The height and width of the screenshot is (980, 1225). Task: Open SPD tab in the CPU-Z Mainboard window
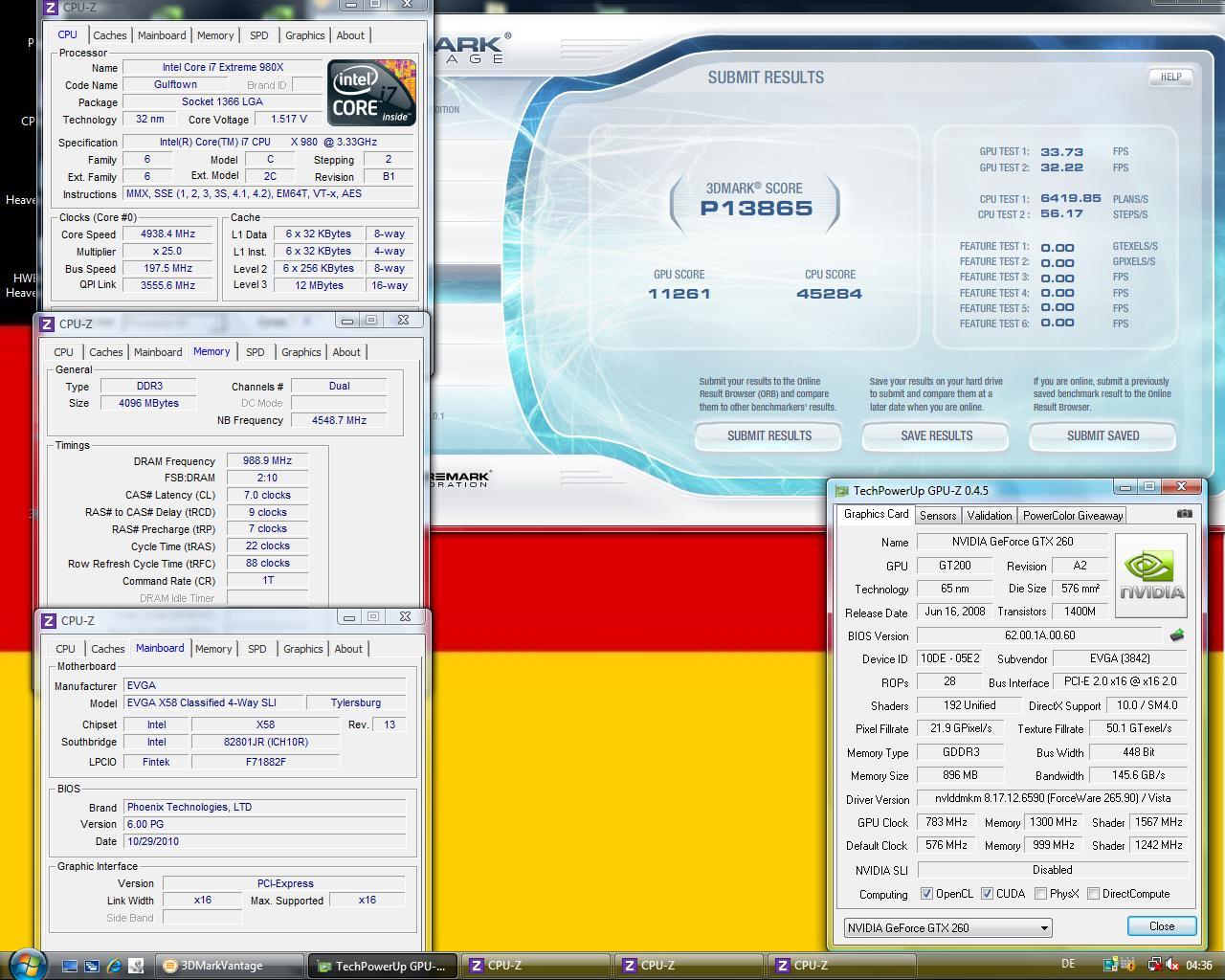click(256, 649)
